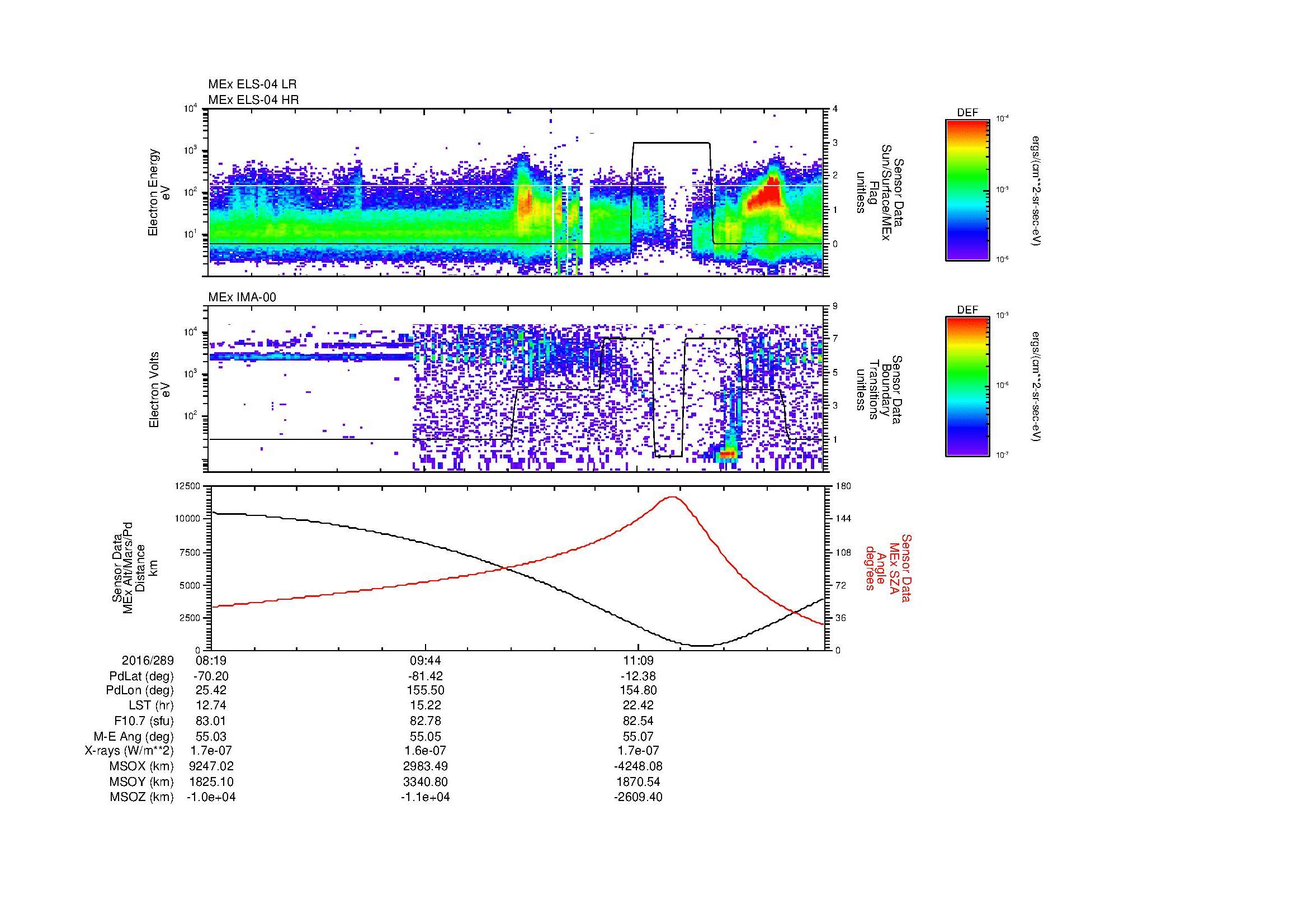Click the 'MEx Alt/Mars/Pd Distance' axis label

pos(134,567)
